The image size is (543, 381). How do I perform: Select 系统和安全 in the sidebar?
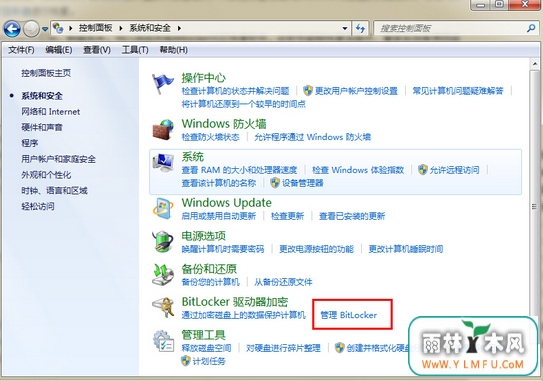pyautogui.click(x=42, y=96)
